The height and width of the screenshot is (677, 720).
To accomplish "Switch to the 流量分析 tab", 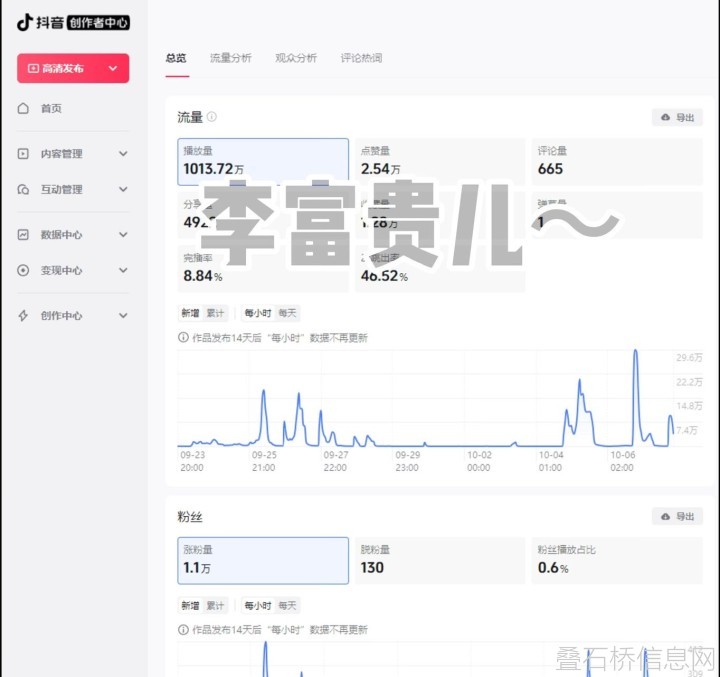I will [230, 58].
